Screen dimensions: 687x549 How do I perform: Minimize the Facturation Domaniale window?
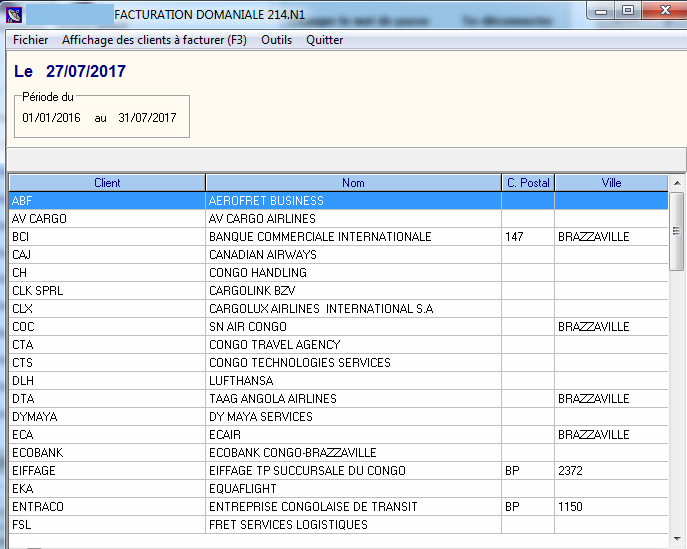tap(603, 10)
